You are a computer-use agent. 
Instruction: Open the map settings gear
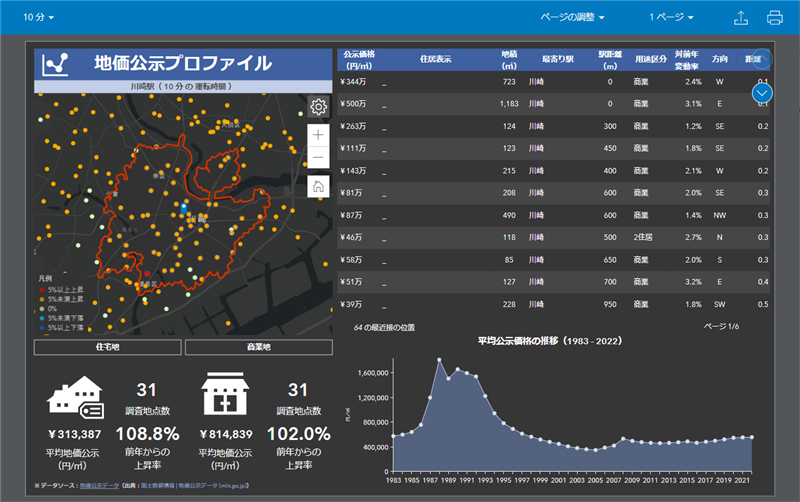click(x=318, y=107)
